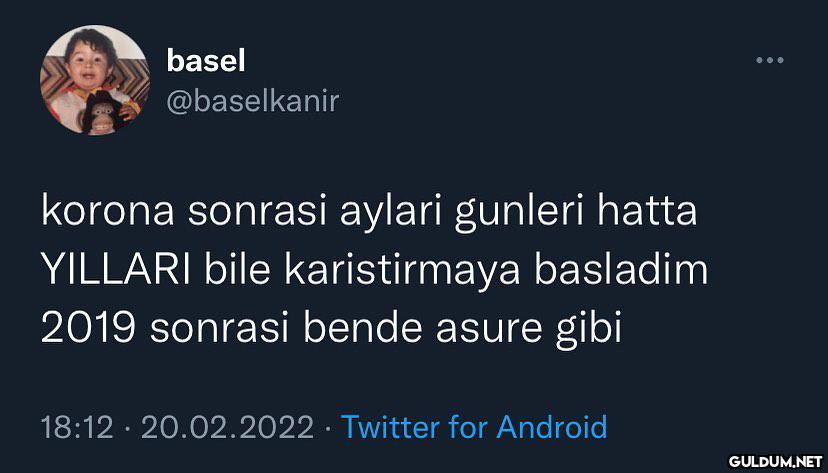This screenshot has width=828, height=473.
Task: Select the 20.02.2022 tweet date
Action: 227,427
